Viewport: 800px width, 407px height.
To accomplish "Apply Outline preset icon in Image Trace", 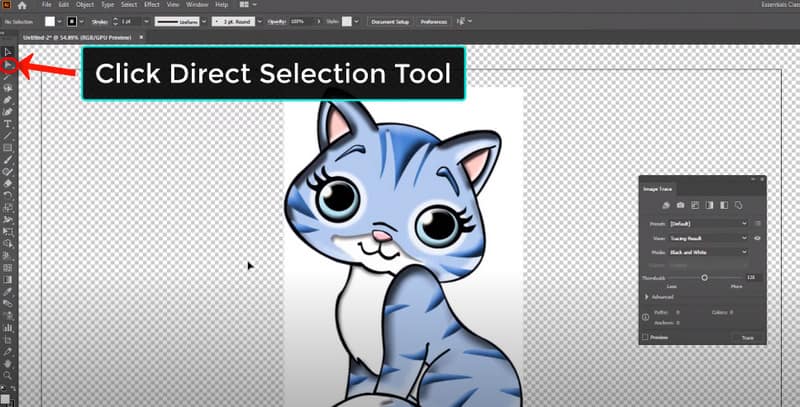I will pos(738,205).
